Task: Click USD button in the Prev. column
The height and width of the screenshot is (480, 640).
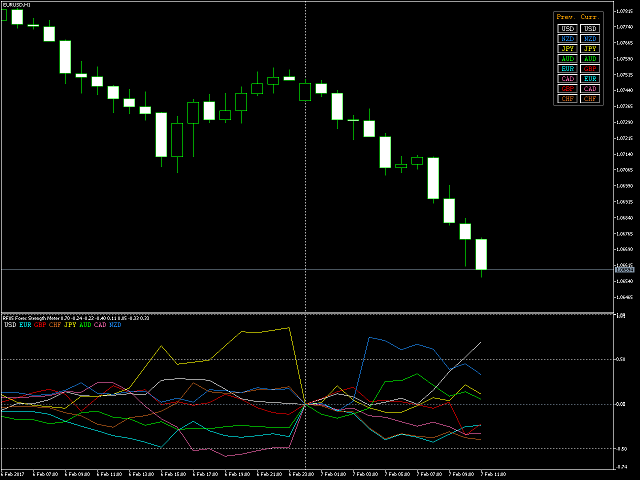Action: coord(568,28)
